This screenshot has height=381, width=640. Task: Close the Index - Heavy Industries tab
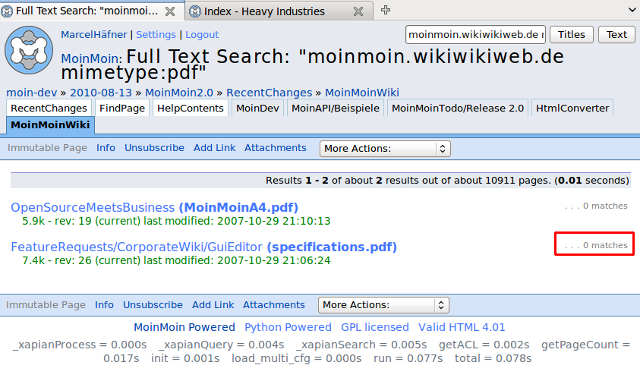pyautogui.click(x=358, y=11)
